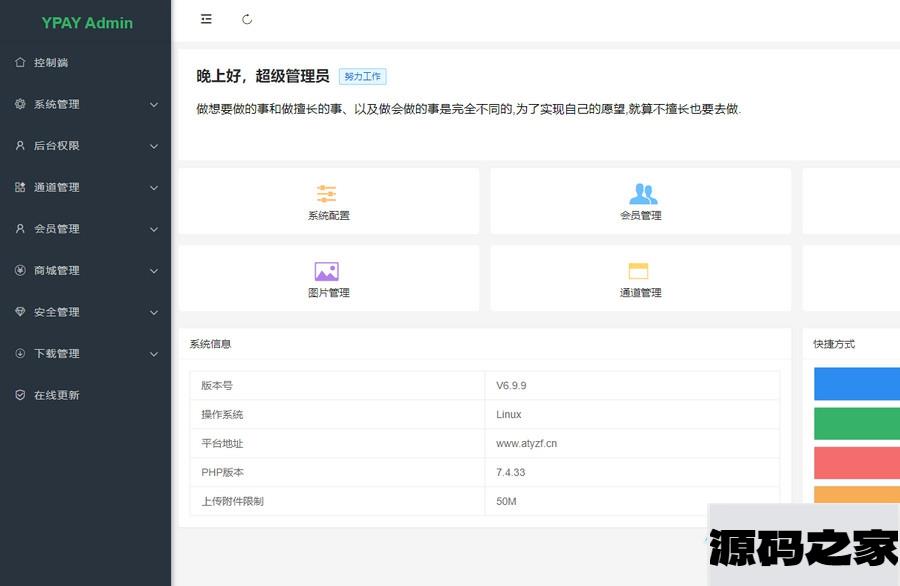Viewport: 900px width, 586px height.
Task: Expand the 下载管理 chevron
Action: 154,354
